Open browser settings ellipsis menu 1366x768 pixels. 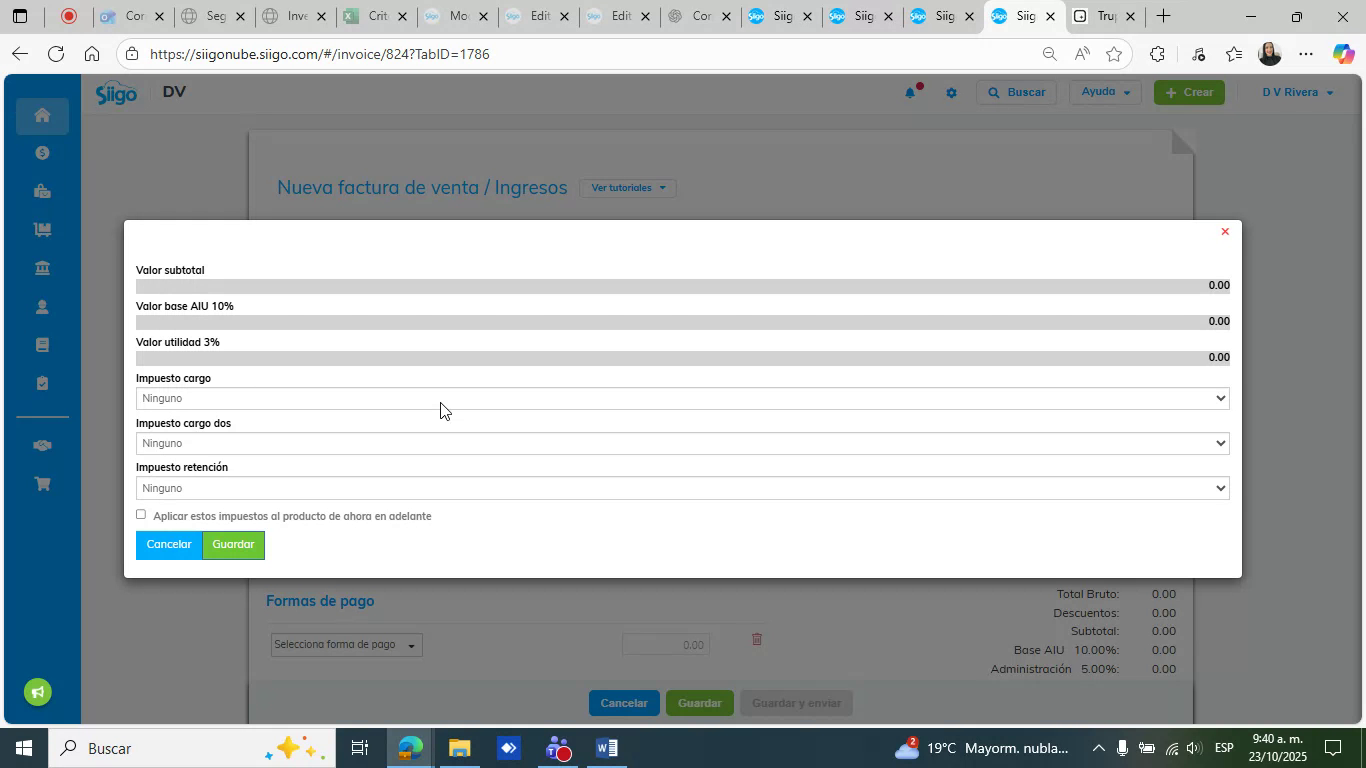click(x=1306, y=54)
